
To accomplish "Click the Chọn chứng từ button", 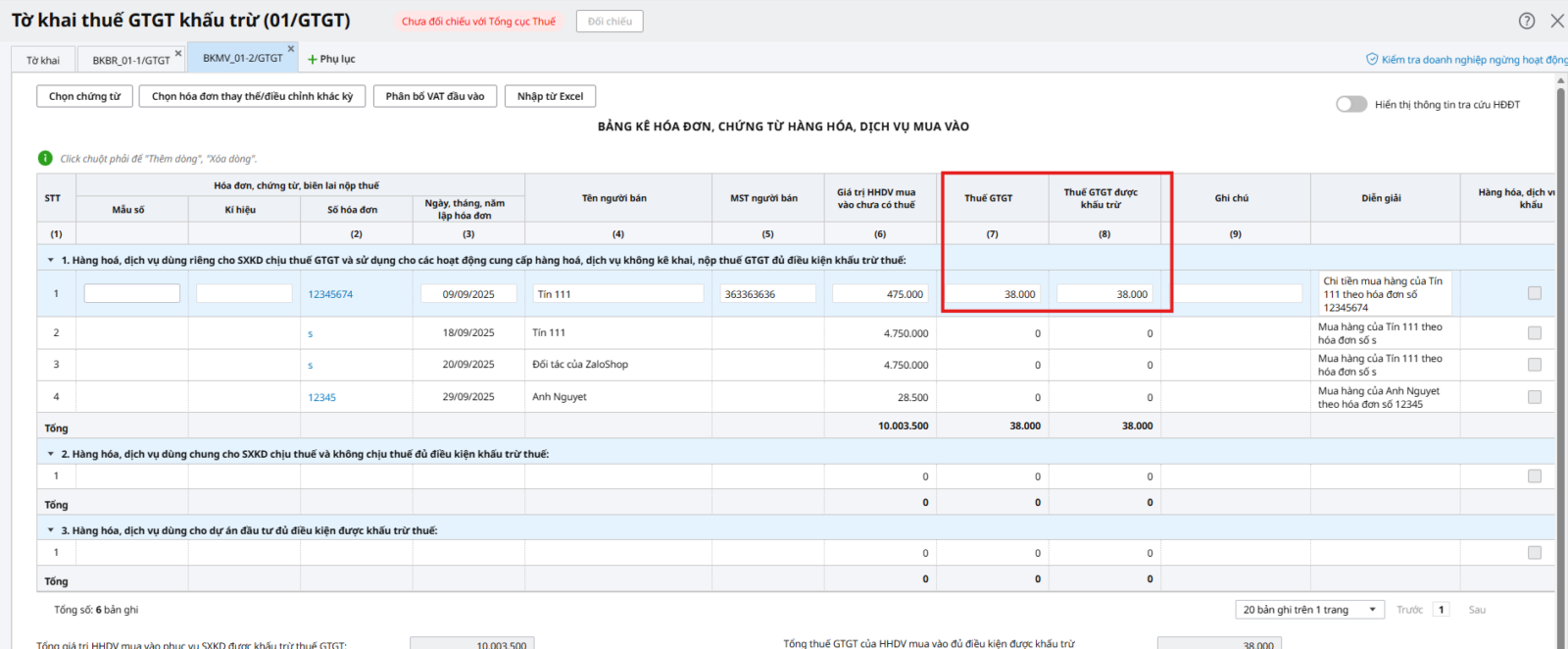I will tap(84, 96).
